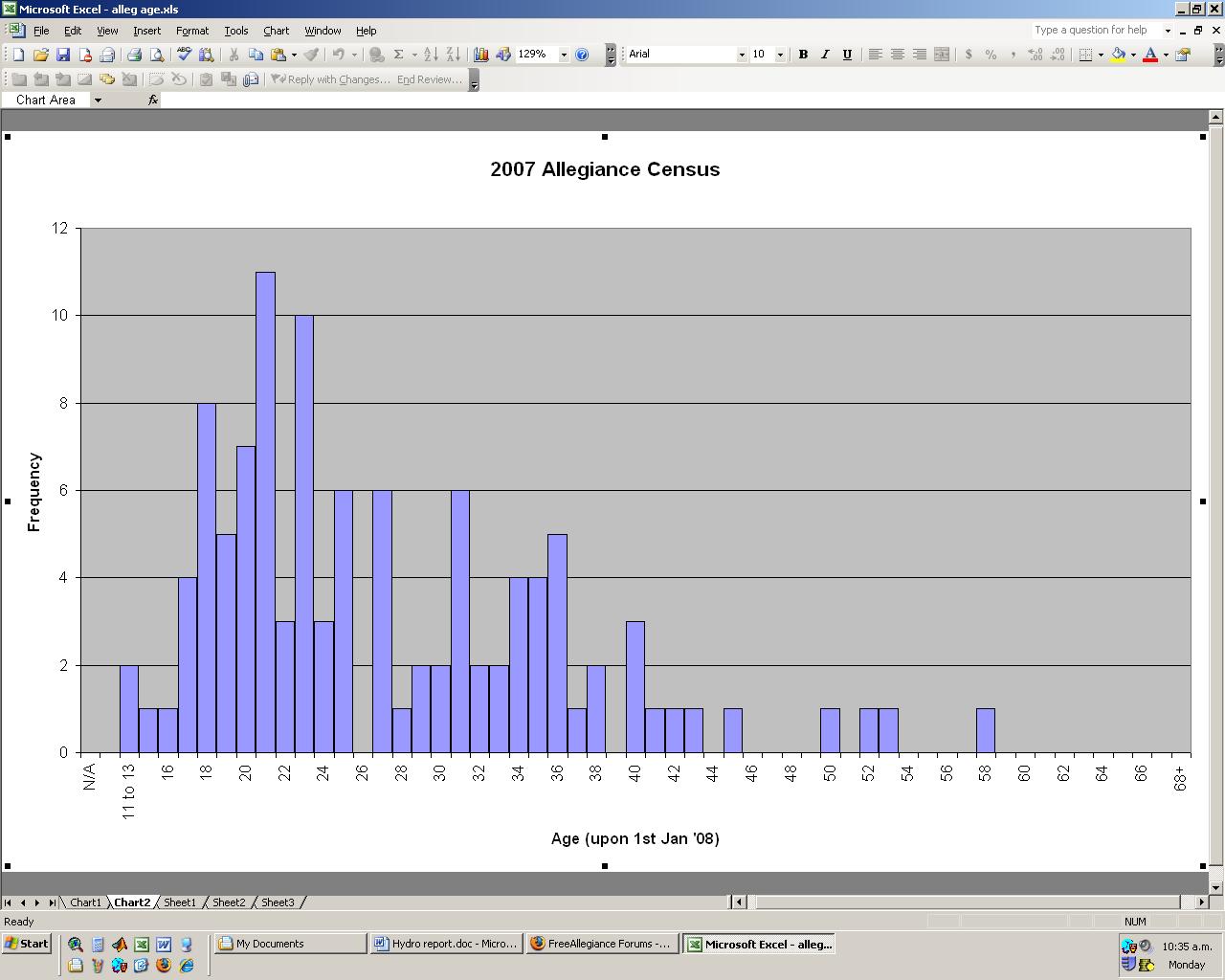Expand the zoom percentage dropdown
The height and width of the screenshot is (980, 1225).
[x=564, y=55]
